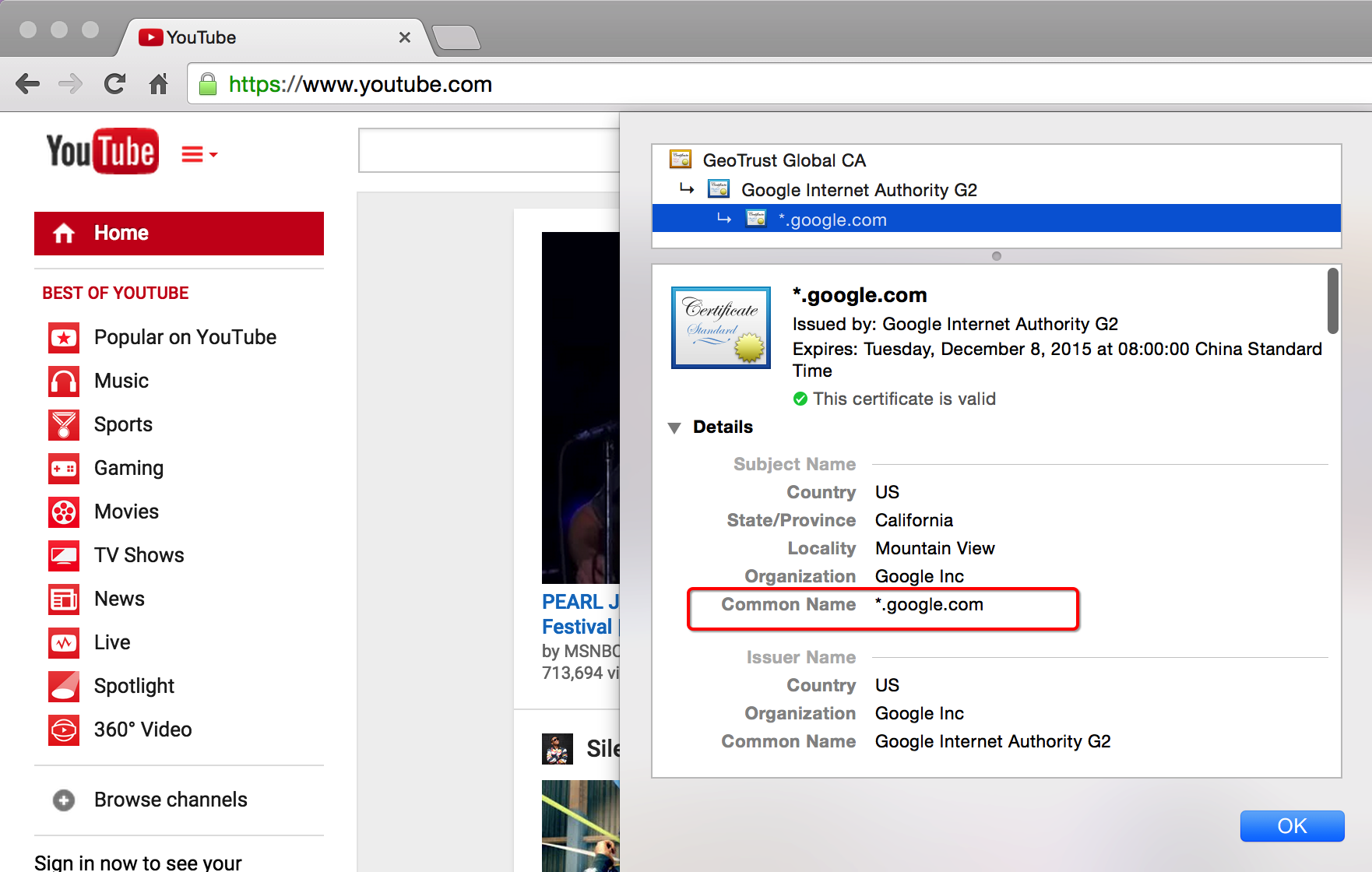
Task: Select the *.google.com certificate chain row
Action: click(x=997, y=219)
